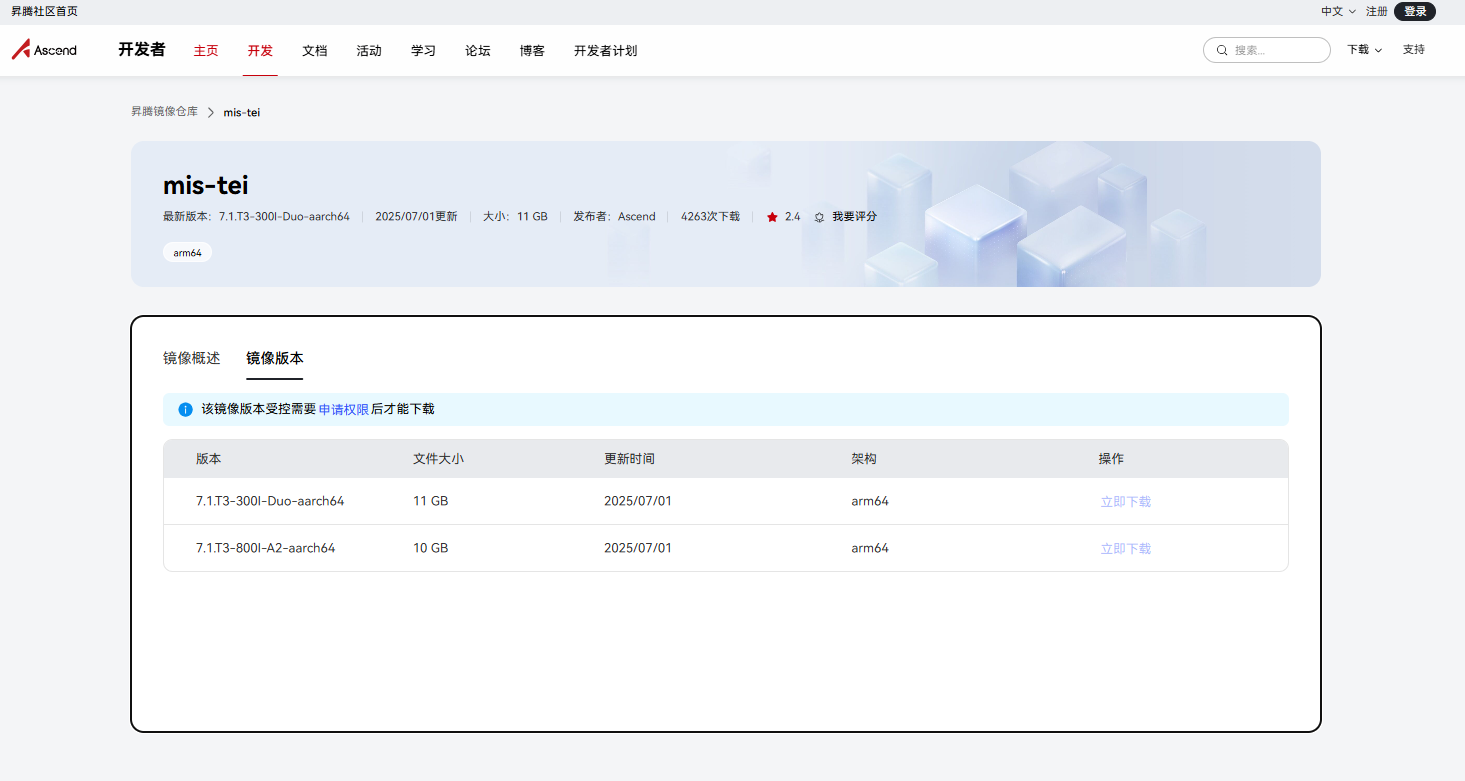The width and height of the screenshot is (1465, 781).
Task: Focus the 搜索 search input
Action: pyautogui.click(x=1267, y=50)
